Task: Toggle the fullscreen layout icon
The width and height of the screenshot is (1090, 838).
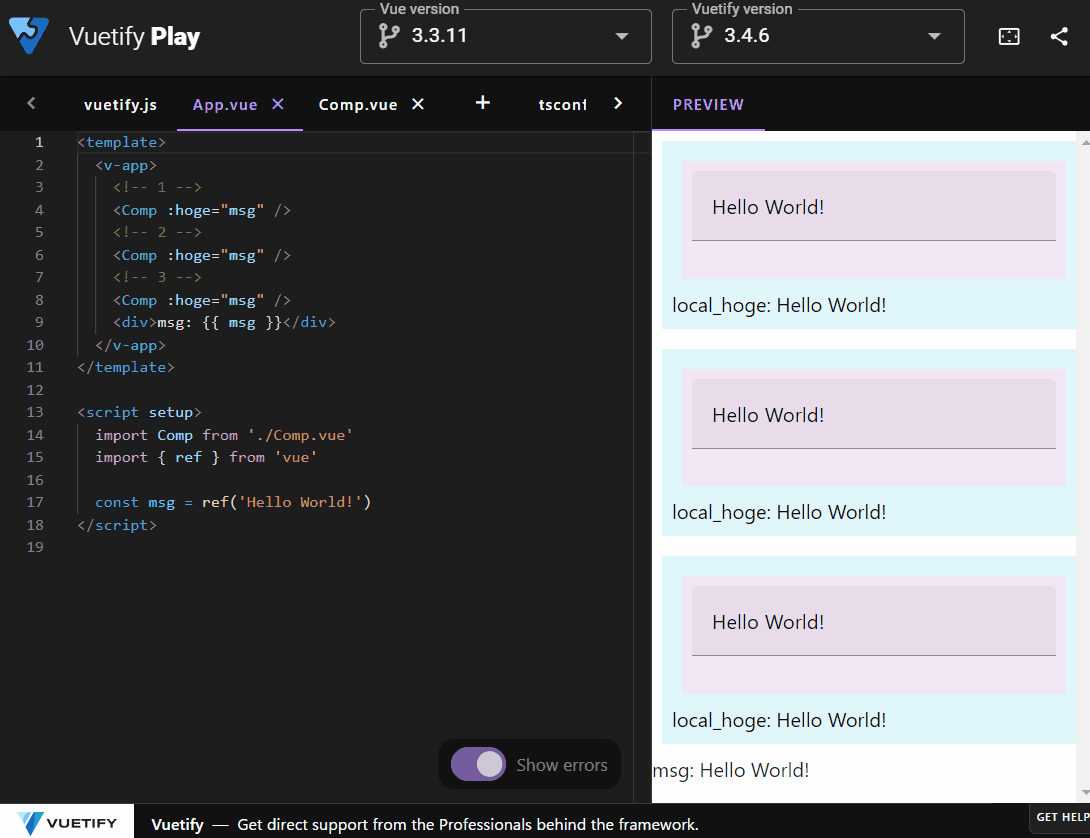Action: pos(1008,36)
